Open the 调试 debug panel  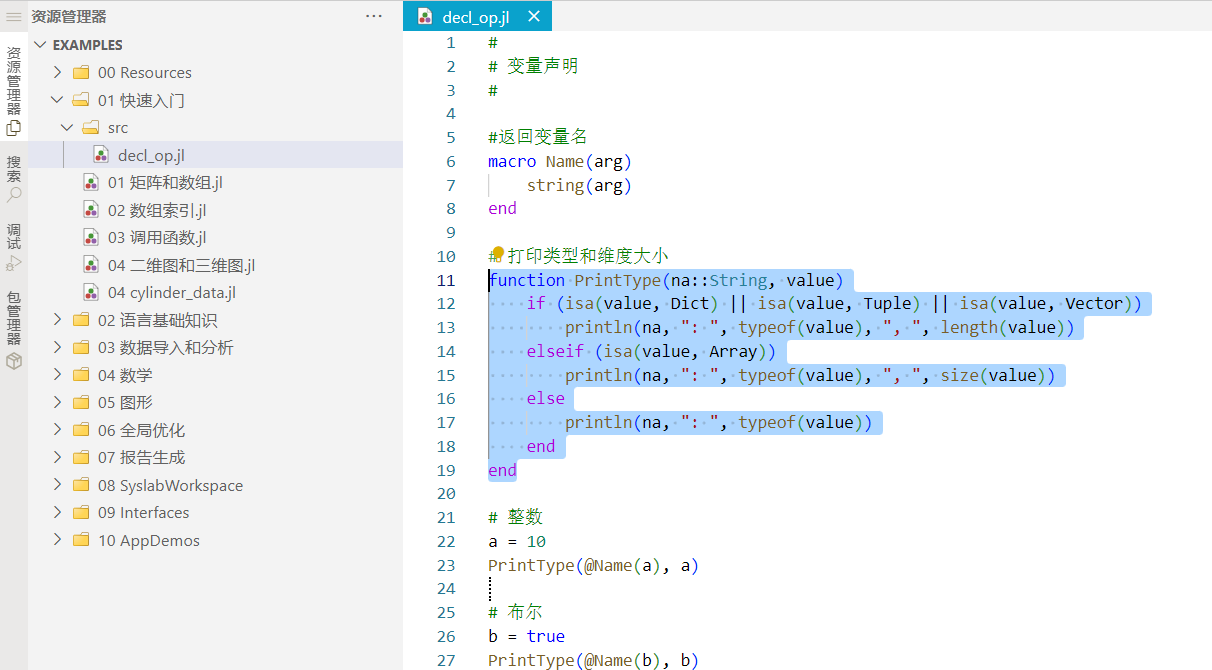[x=14, y=247]
